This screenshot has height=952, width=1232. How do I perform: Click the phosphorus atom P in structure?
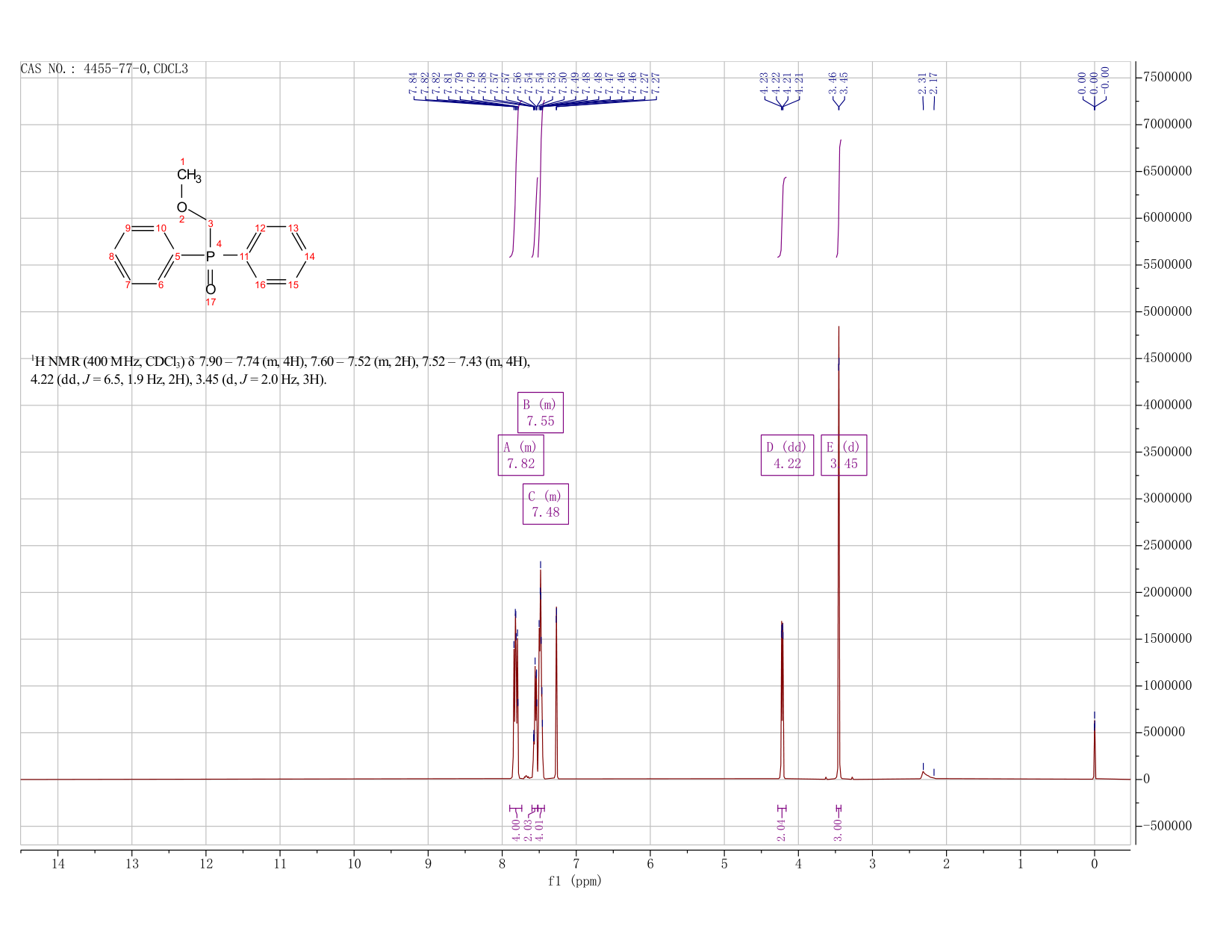pos(211,256)
